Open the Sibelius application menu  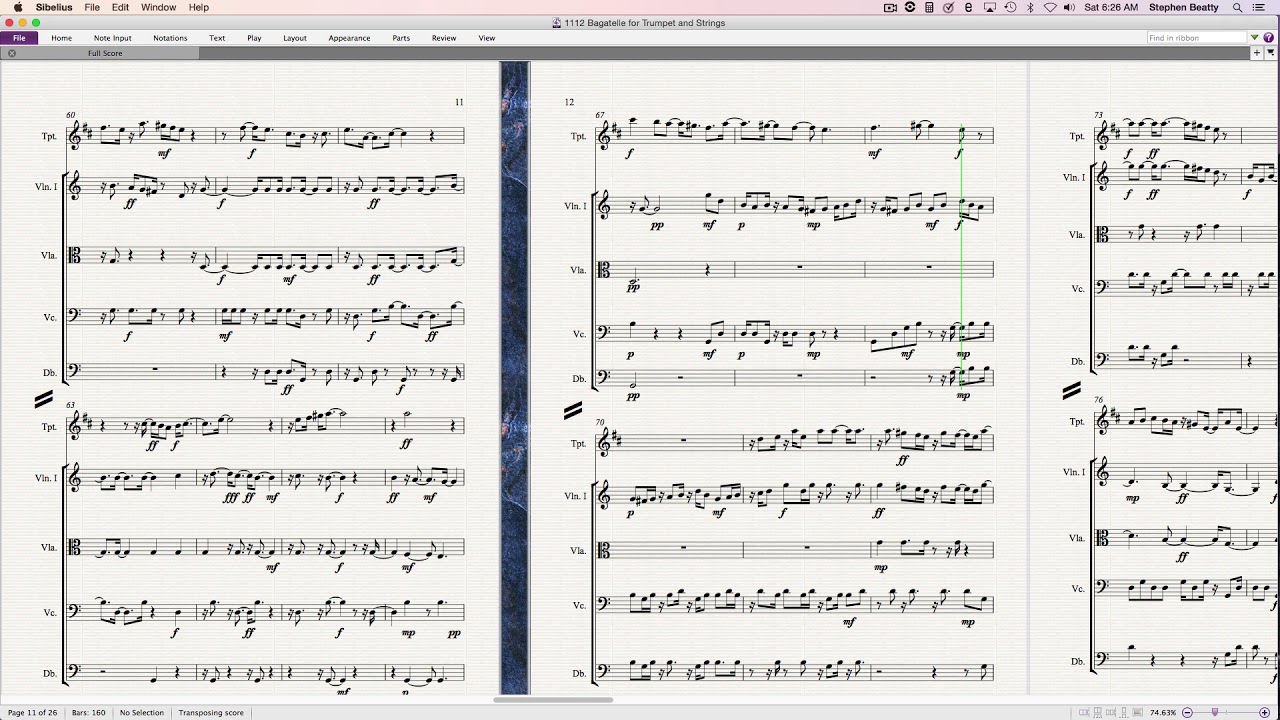[54, 7]
